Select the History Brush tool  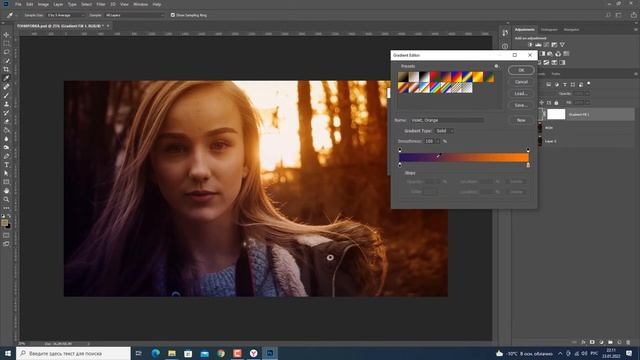point(7,113)
